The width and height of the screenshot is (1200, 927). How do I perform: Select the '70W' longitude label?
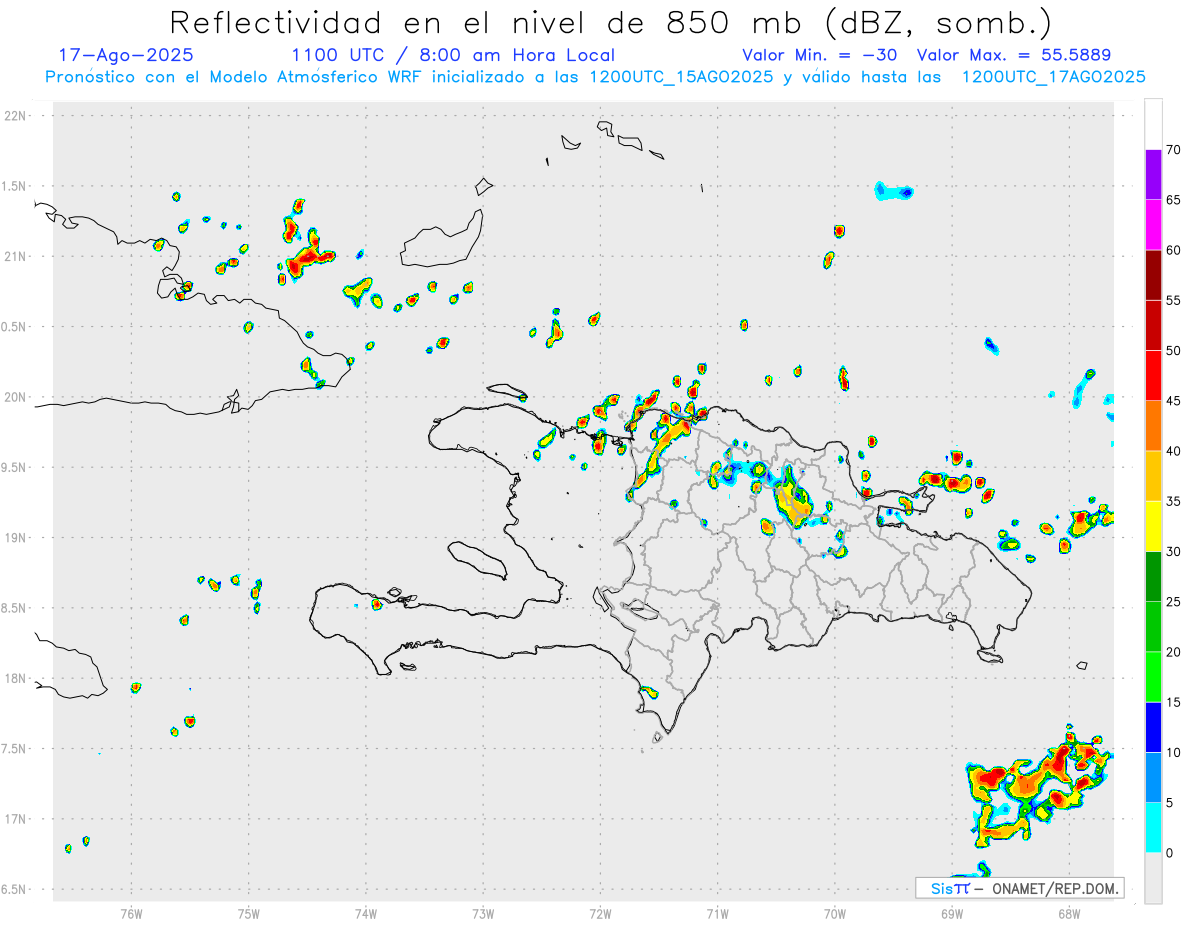[835, 914]
